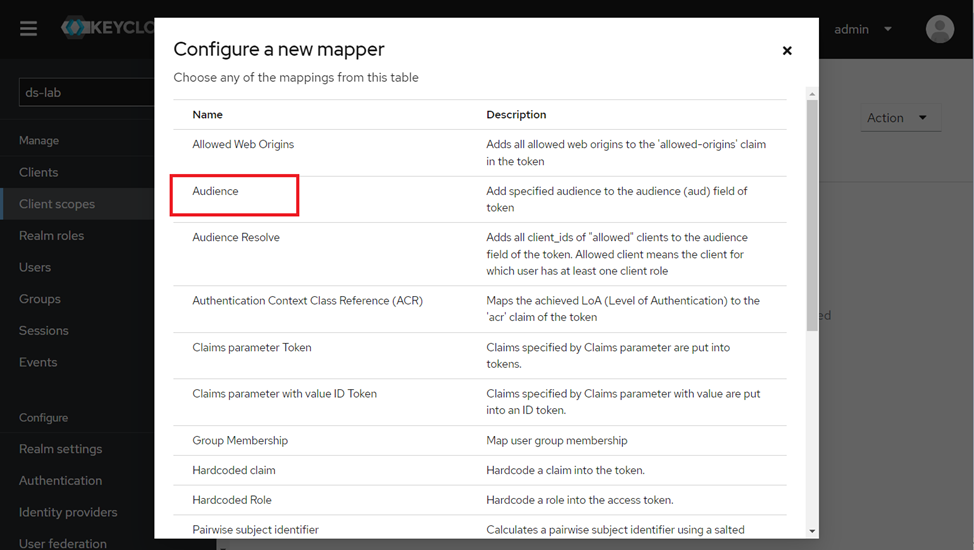Close the Configure a new mapper dialog
974x550 pixels.
787,51
